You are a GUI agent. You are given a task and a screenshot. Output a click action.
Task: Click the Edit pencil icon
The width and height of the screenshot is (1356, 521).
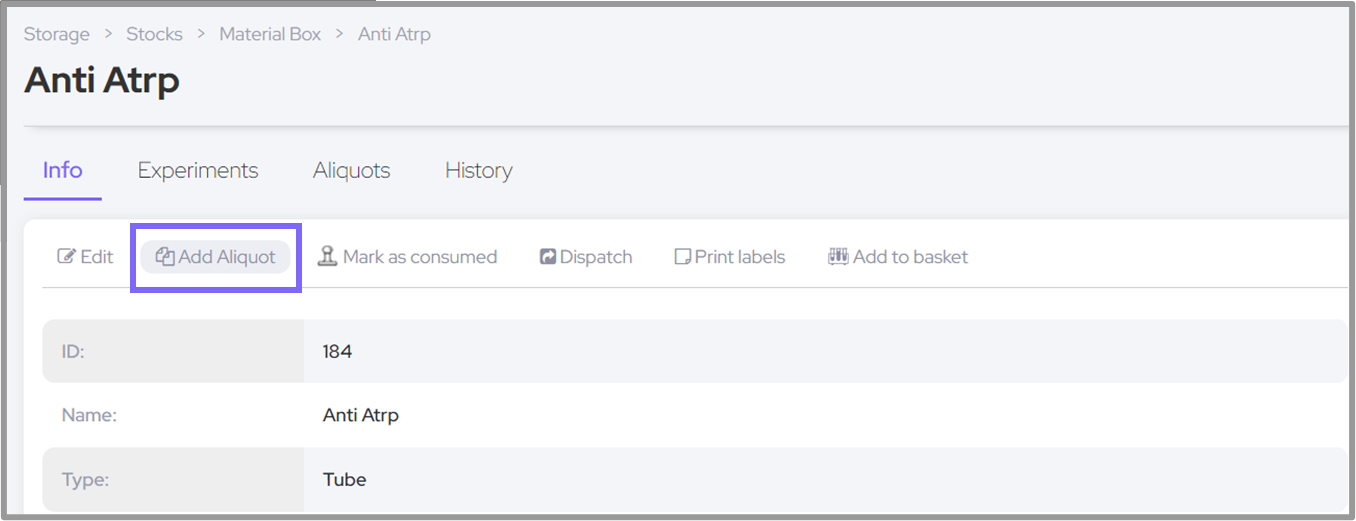pyautogui.click(x=67, y=257)
